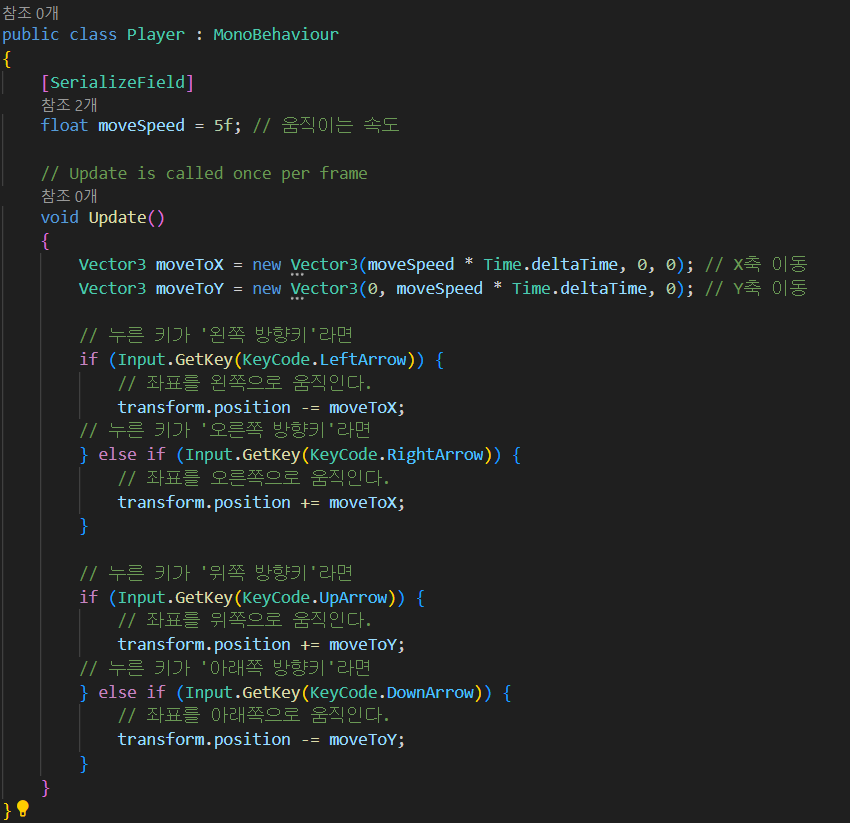
Task: Click the '좌표를 오른쪽으로 움직인다' comment
Action: [x=254, y=478]
